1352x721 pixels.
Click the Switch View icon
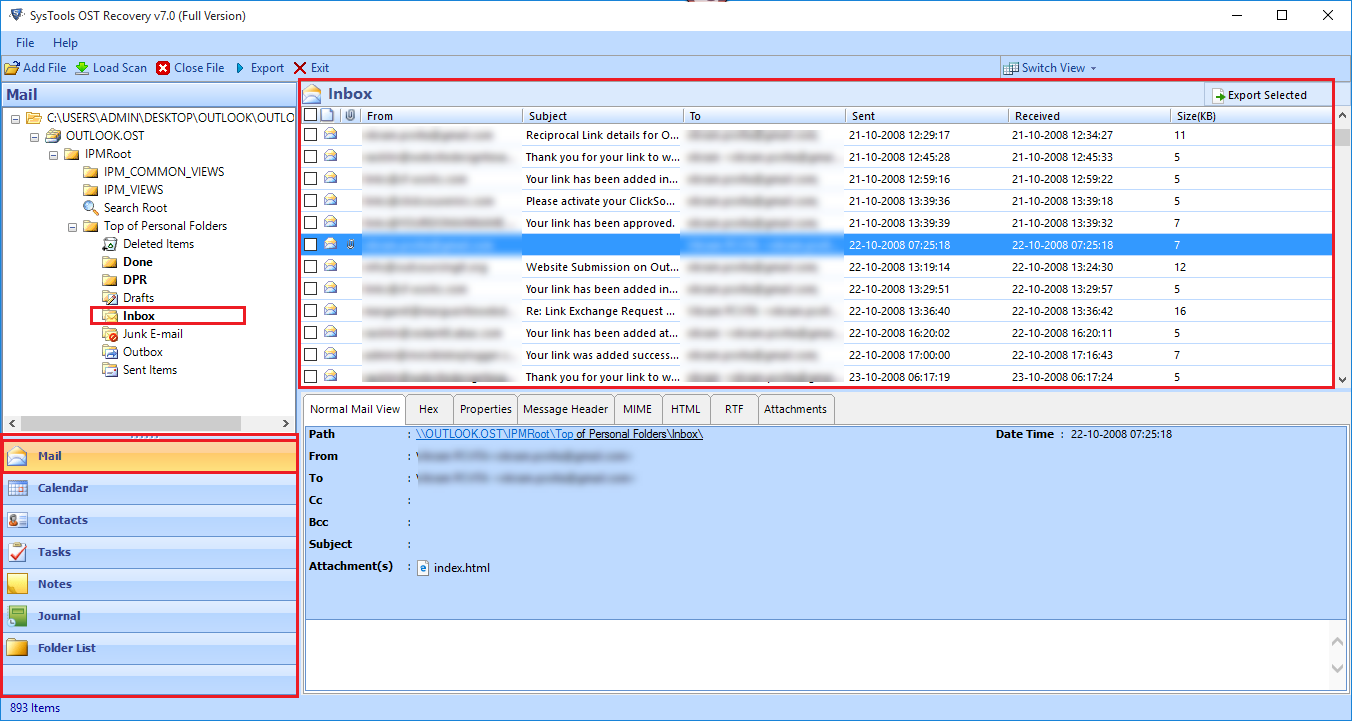1011,68
